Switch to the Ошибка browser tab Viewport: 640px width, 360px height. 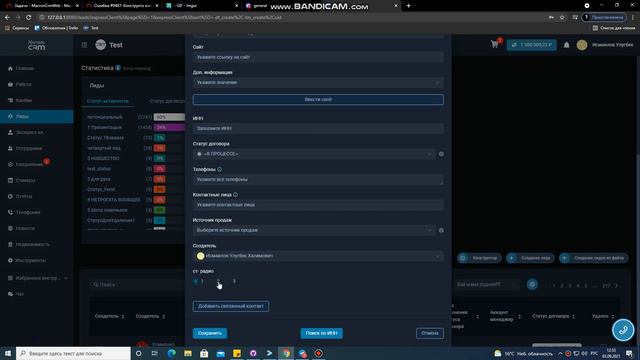click(x=122, y=6)
